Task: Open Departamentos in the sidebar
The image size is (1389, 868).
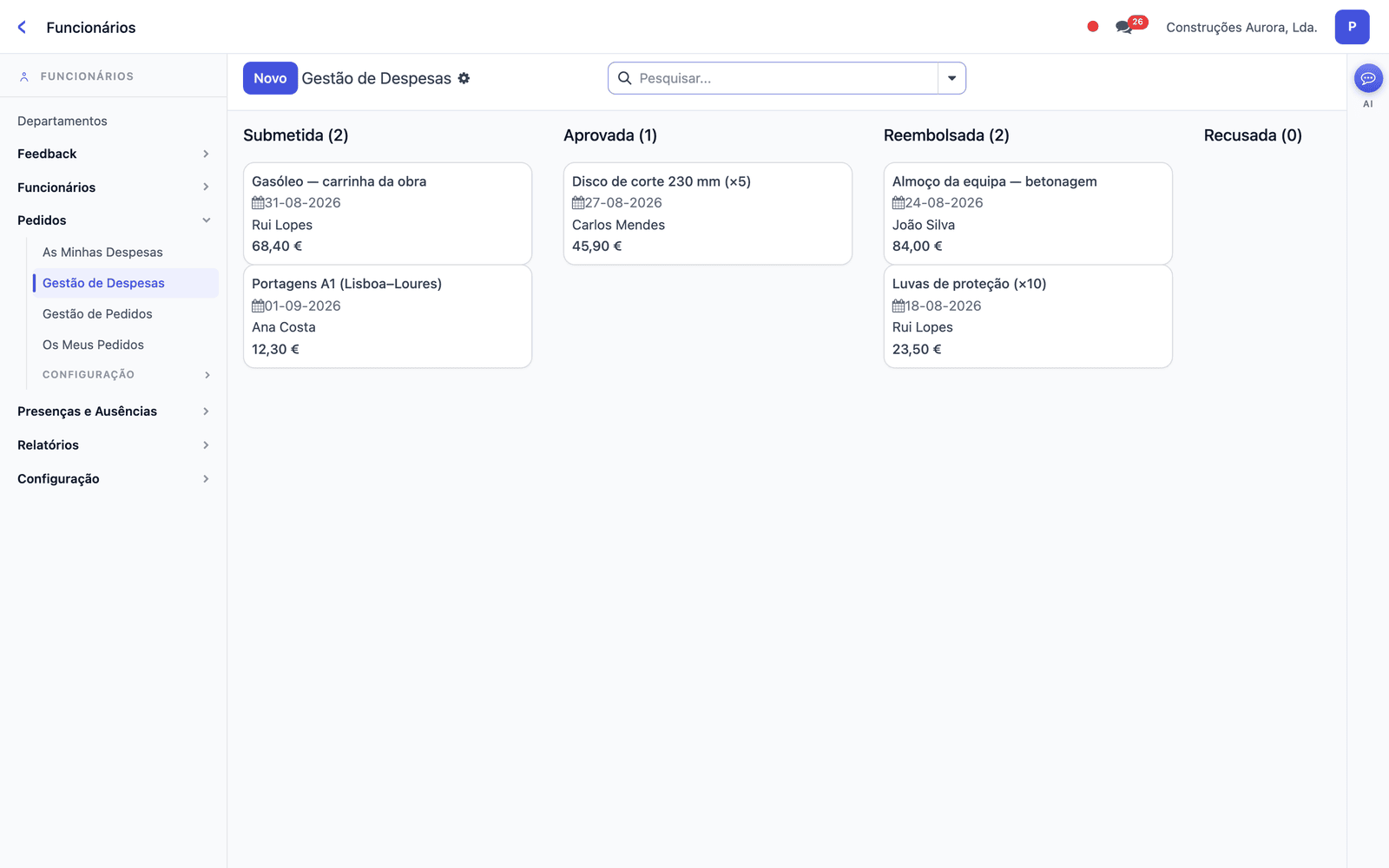Action: pyautogui.click(x=63, y=122)
